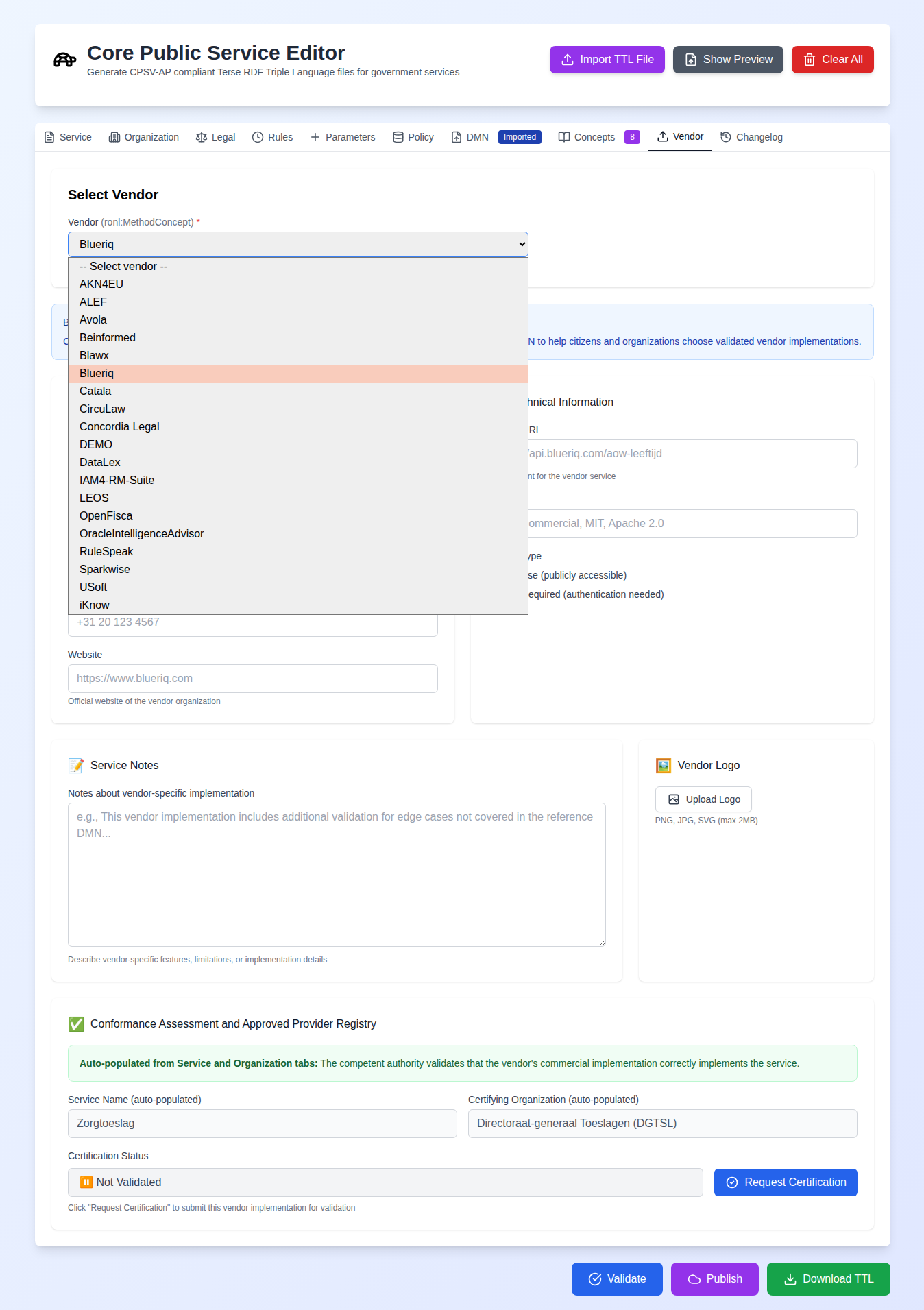Click Download TTL
This screenshot has width=924, height=1310.
[828, 1278]
